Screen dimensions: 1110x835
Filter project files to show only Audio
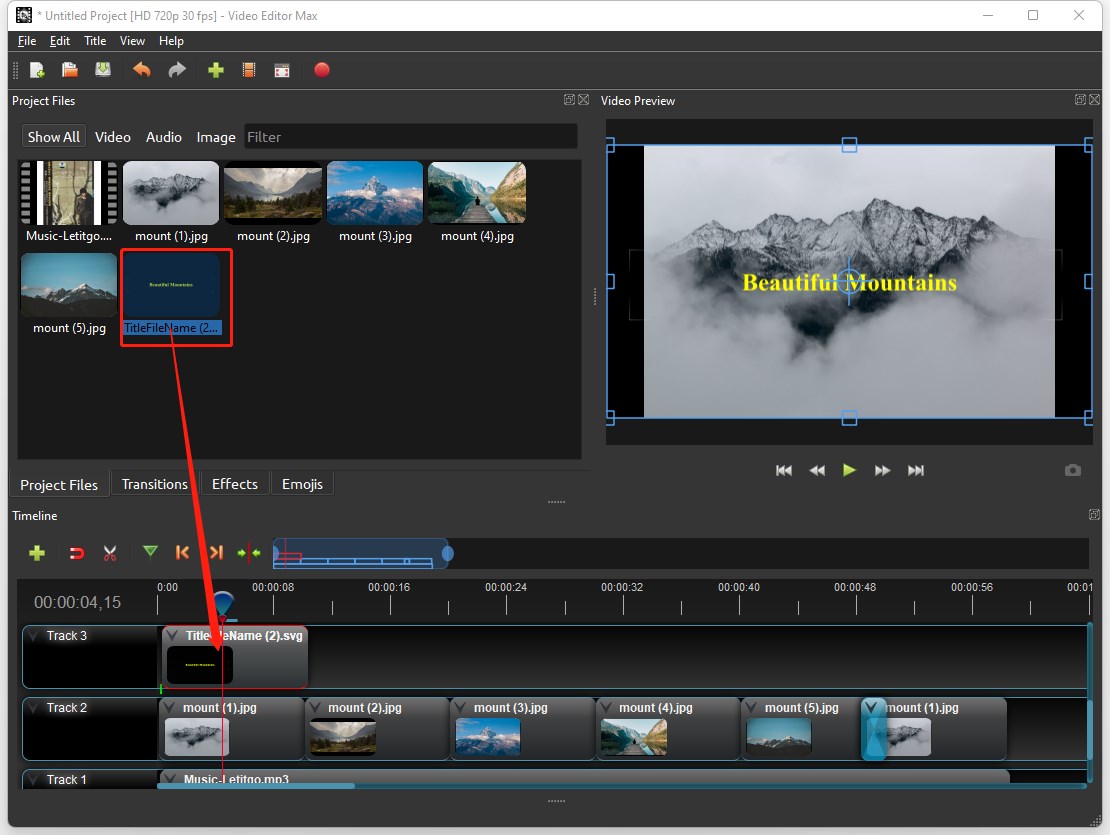tap(163, 137)
